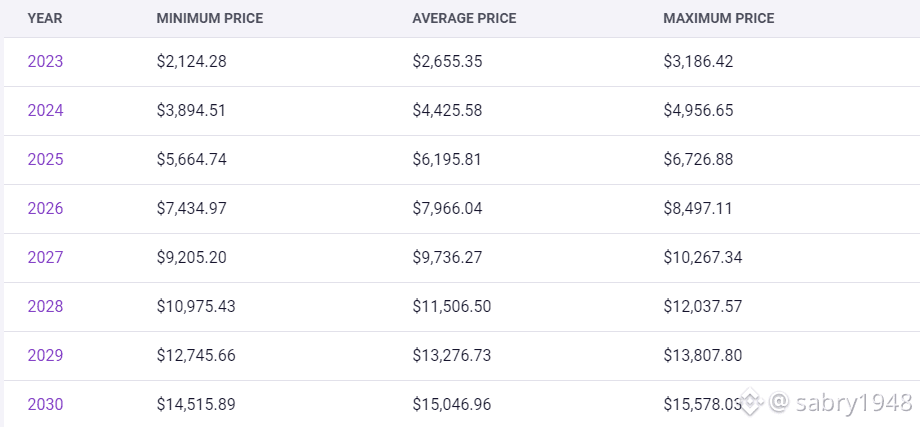Screen dimensions: 920x427
Task: Click the 2029 year link
Action: [x=45, y=356]
